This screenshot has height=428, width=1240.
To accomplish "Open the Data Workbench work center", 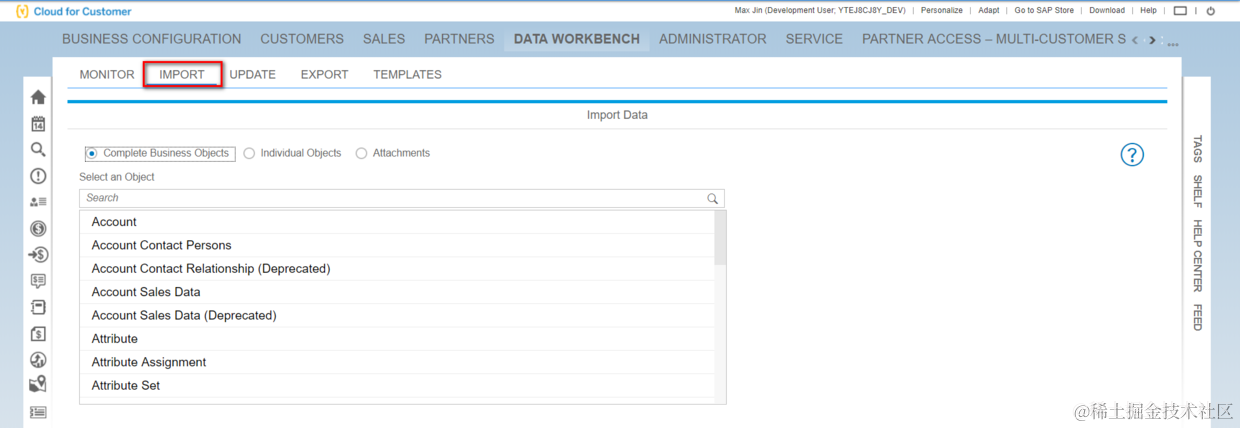I will point(577,39).
